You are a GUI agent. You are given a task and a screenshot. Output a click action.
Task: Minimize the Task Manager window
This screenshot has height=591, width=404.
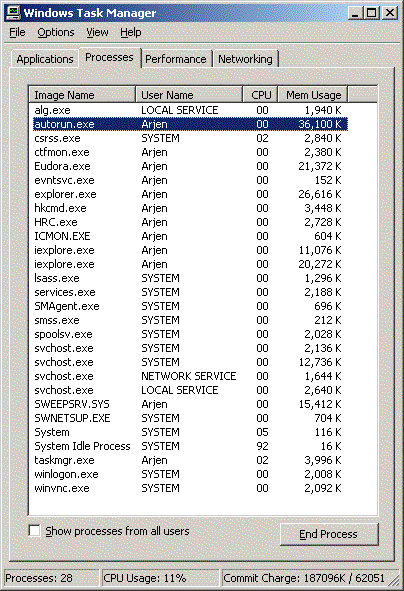[354, 13]
